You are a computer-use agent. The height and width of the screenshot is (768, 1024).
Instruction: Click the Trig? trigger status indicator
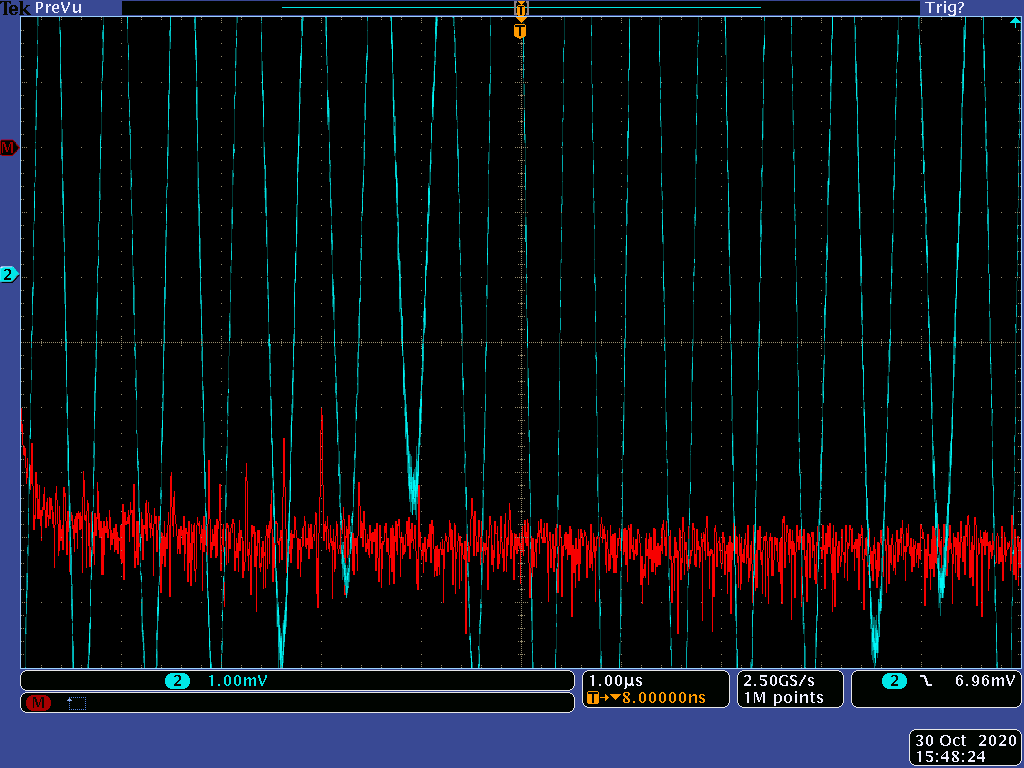click(x=944, y=8)
